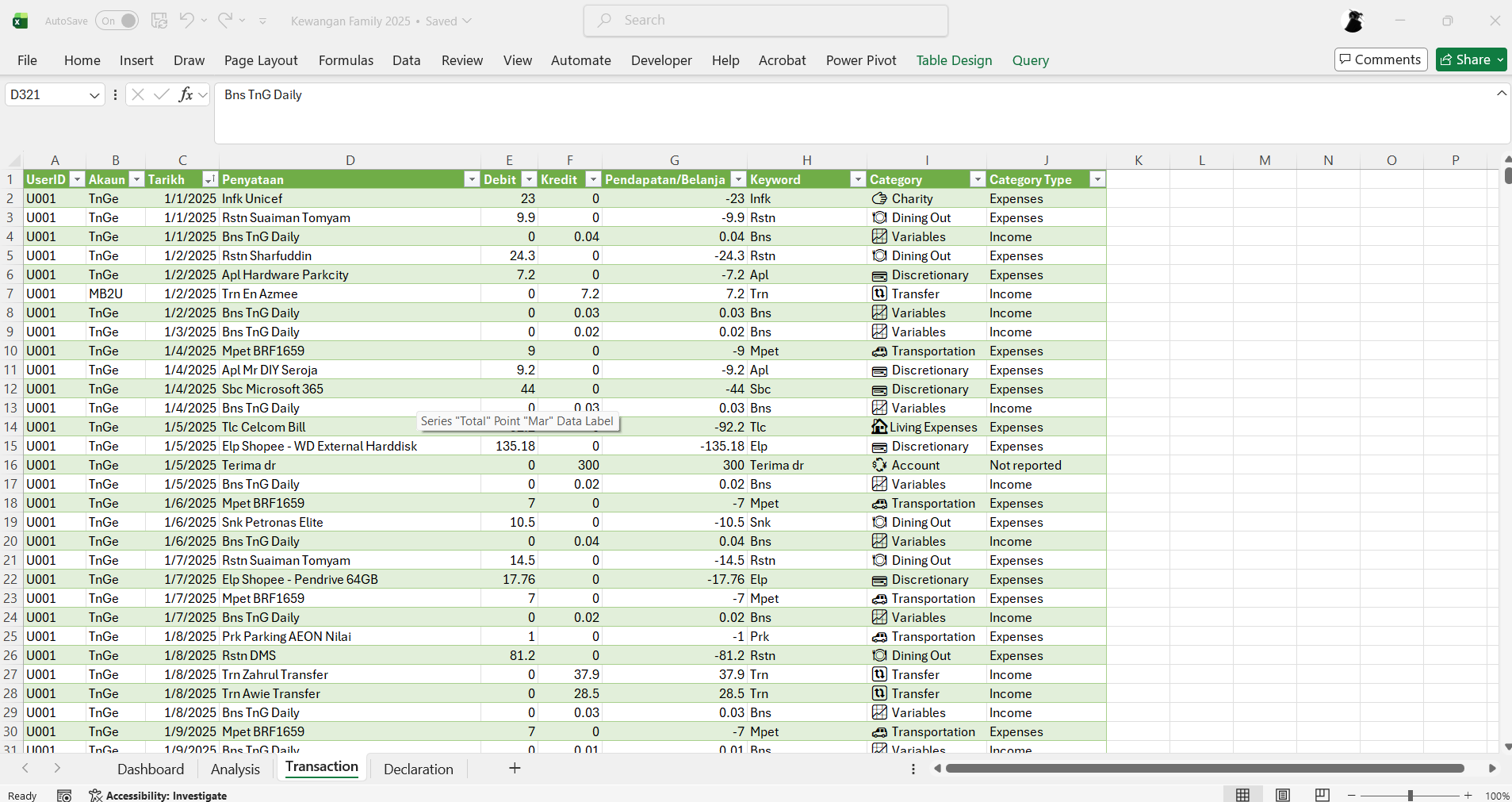Switch to the Dashboard sheet tab
The width and height of the screenshot is (1512, 802).
[150, 769]
